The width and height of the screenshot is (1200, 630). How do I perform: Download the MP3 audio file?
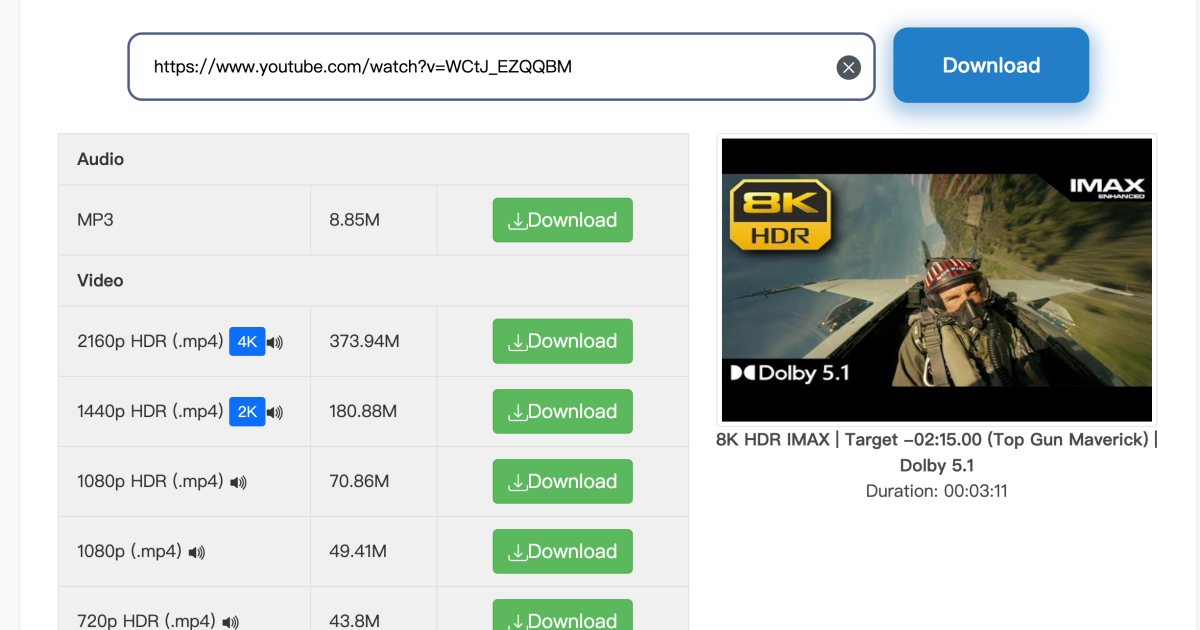pos(563,220)
